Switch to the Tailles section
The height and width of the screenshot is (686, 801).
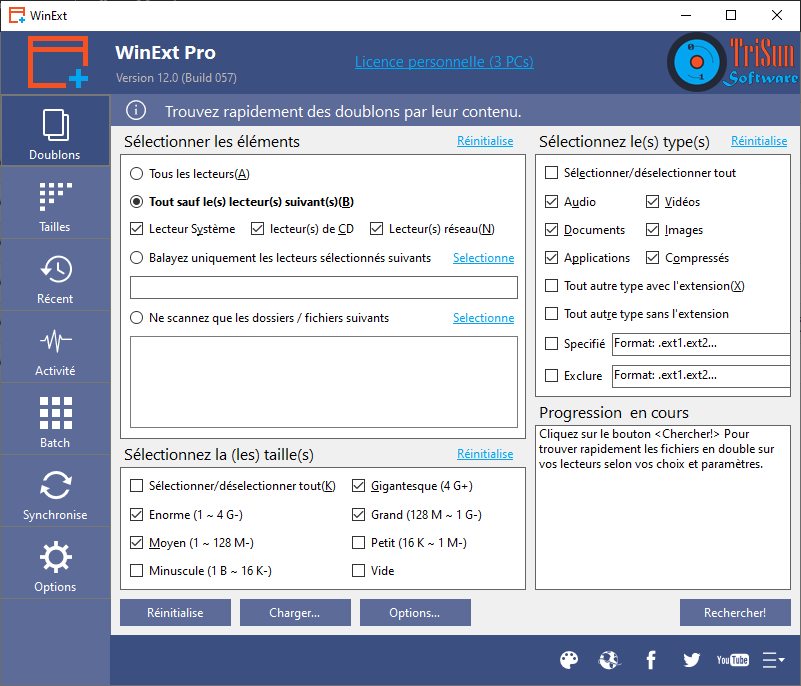click(x=55, y=203)
